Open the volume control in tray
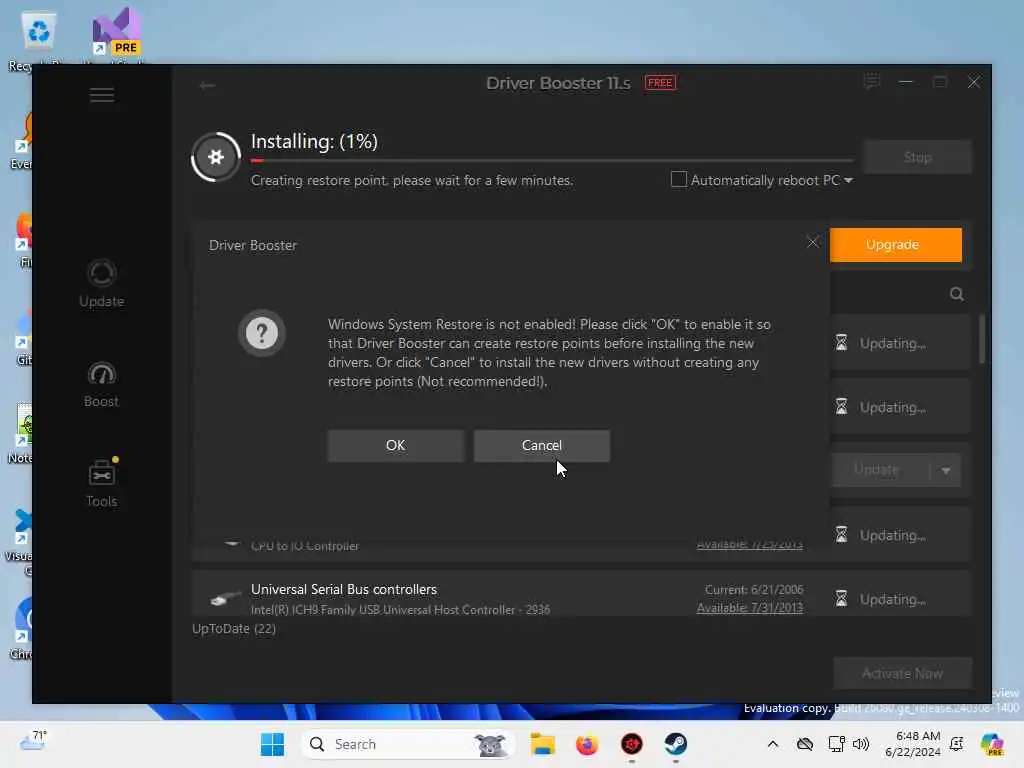 (861, 744)
